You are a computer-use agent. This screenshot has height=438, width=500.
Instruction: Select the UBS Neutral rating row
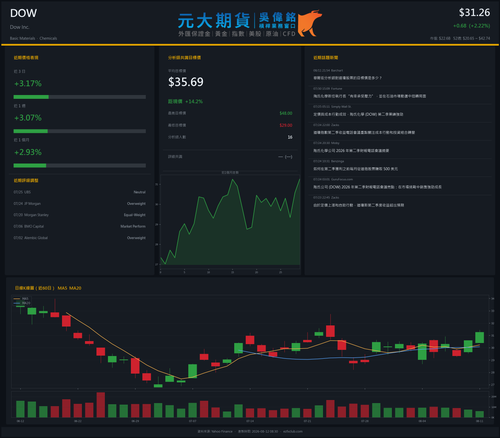80,192
